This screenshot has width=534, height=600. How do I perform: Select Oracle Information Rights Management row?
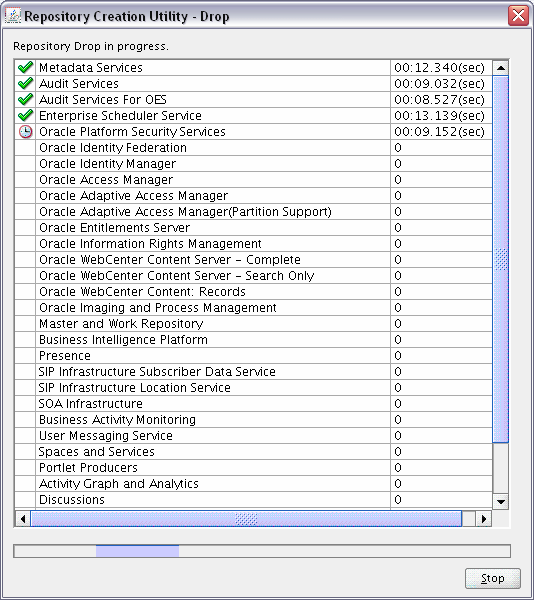253,244
